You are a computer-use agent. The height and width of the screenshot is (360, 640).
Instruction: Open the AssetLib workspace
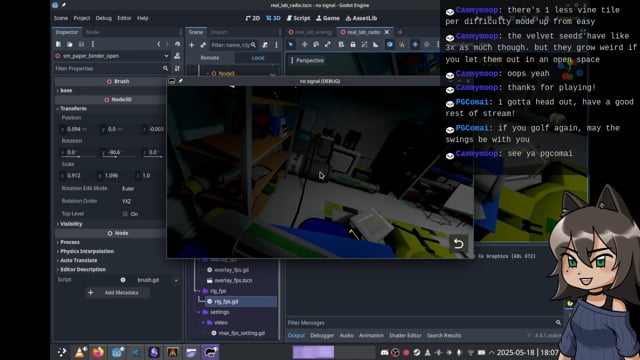(361, 18)
